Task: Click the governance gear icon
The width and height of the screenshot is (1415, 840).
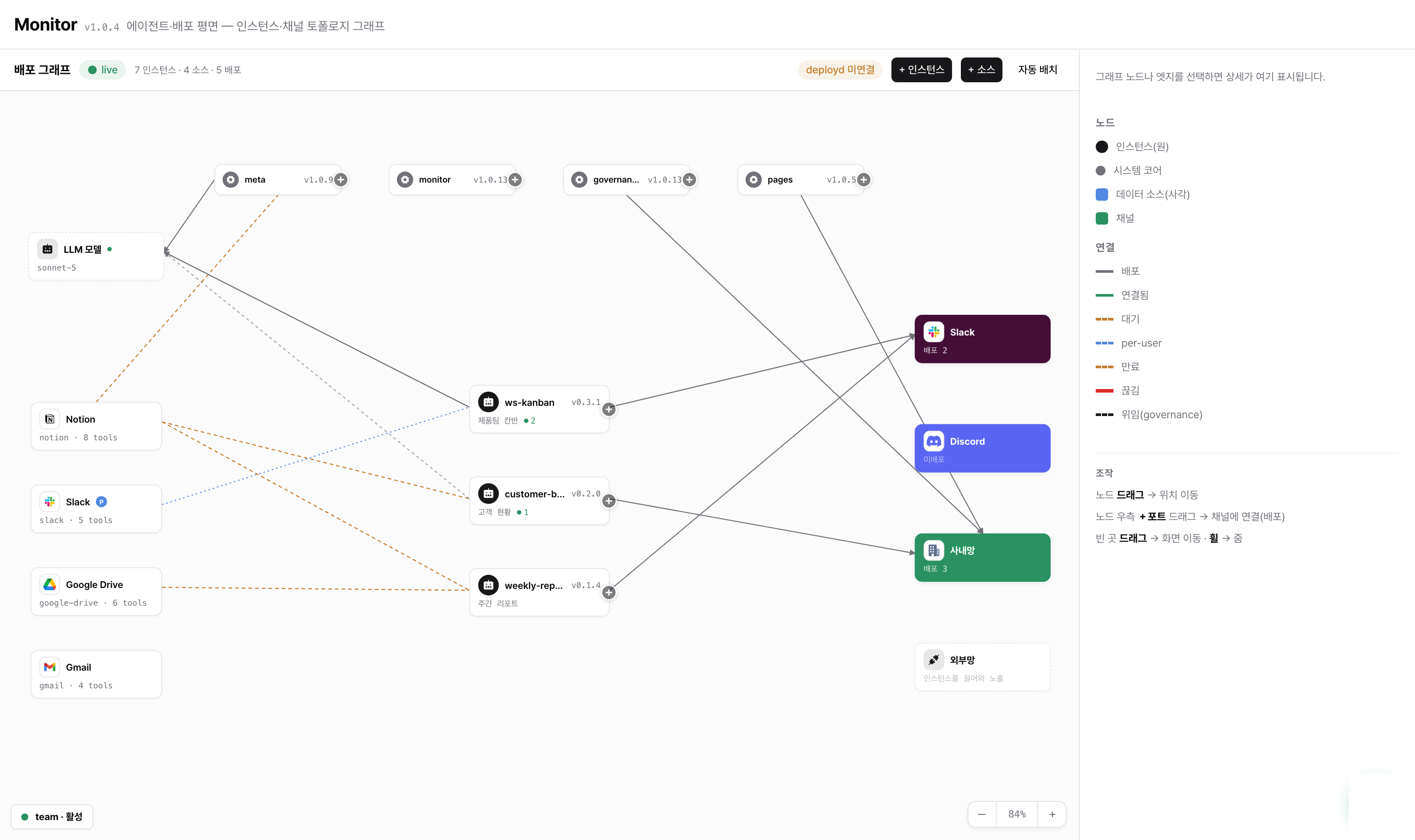Action: coord(579,179)
